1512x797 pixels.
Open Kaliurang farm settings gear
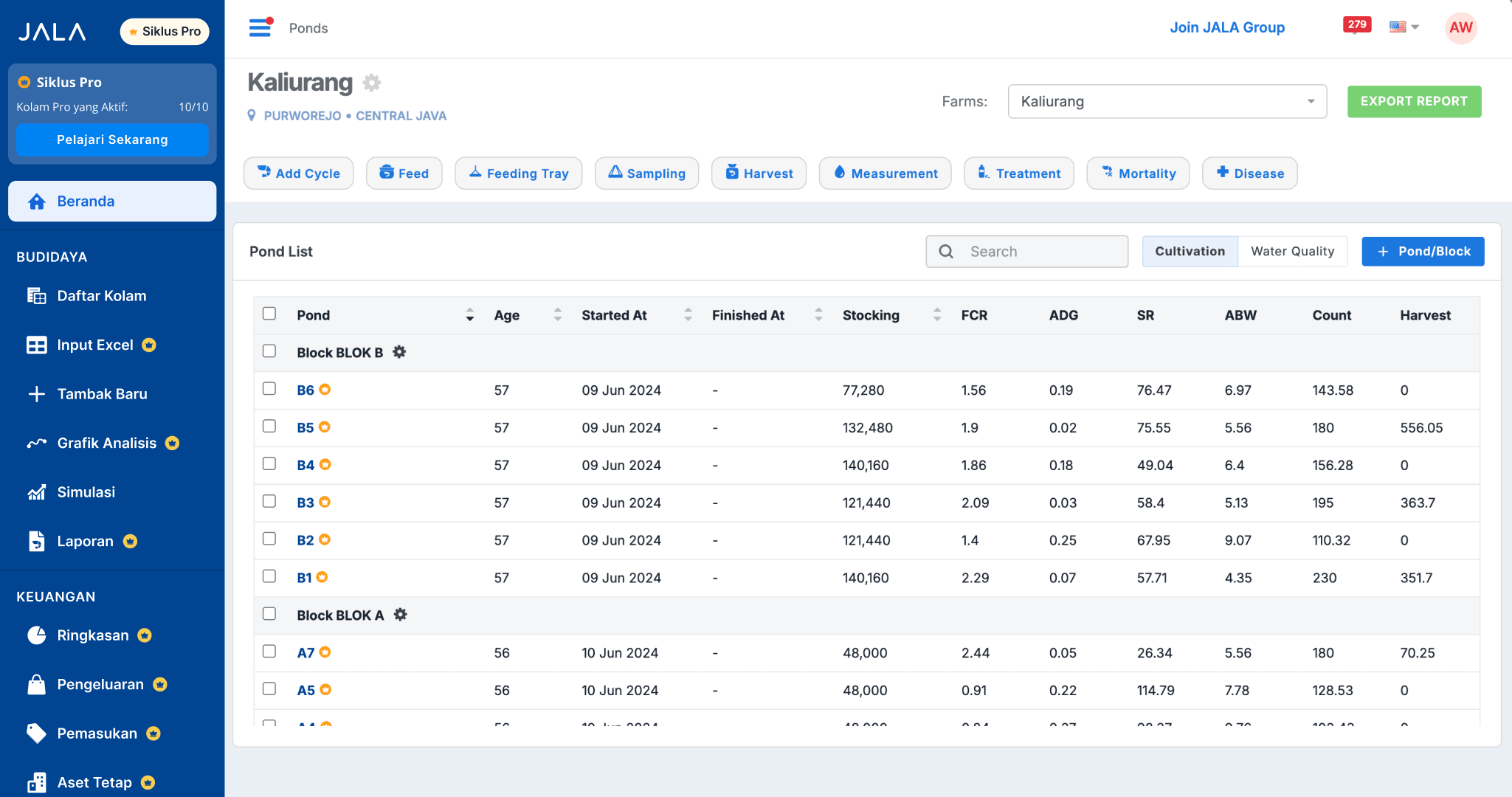point(372,83)
